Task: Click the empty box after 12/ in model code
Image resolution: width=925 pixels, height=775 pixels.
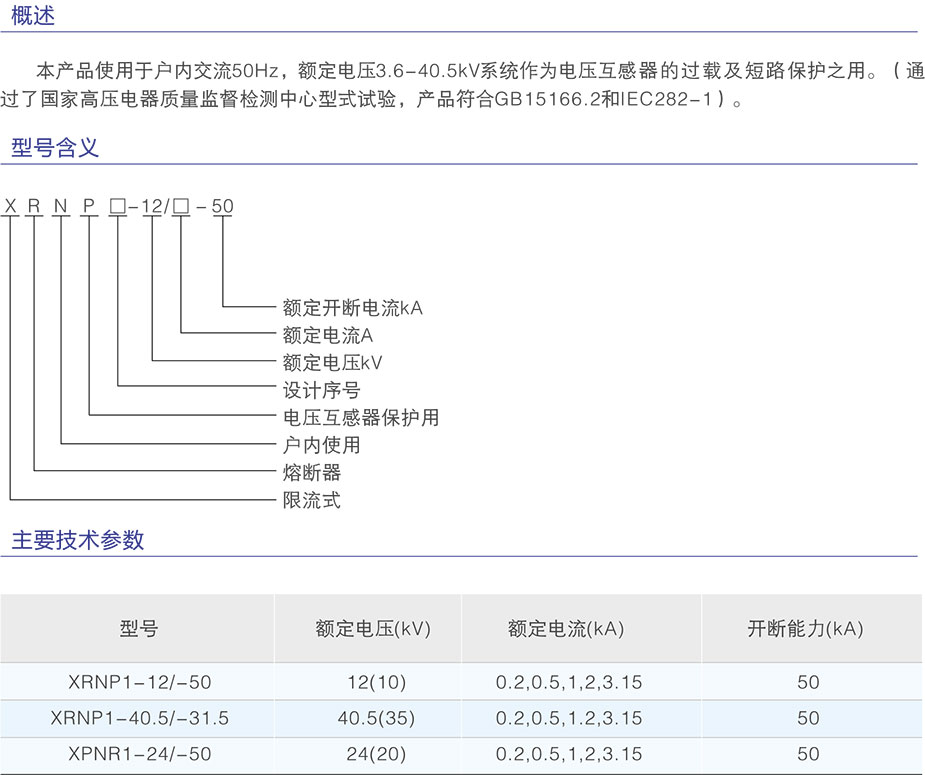Action: point(181,207)
